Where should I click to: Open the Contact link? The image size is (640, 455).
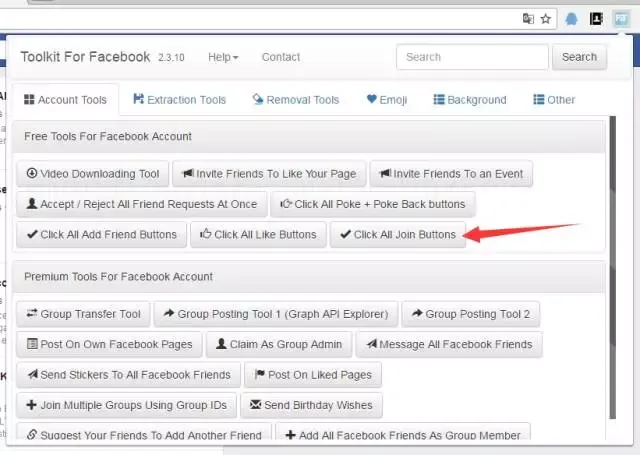pos(281,57)
